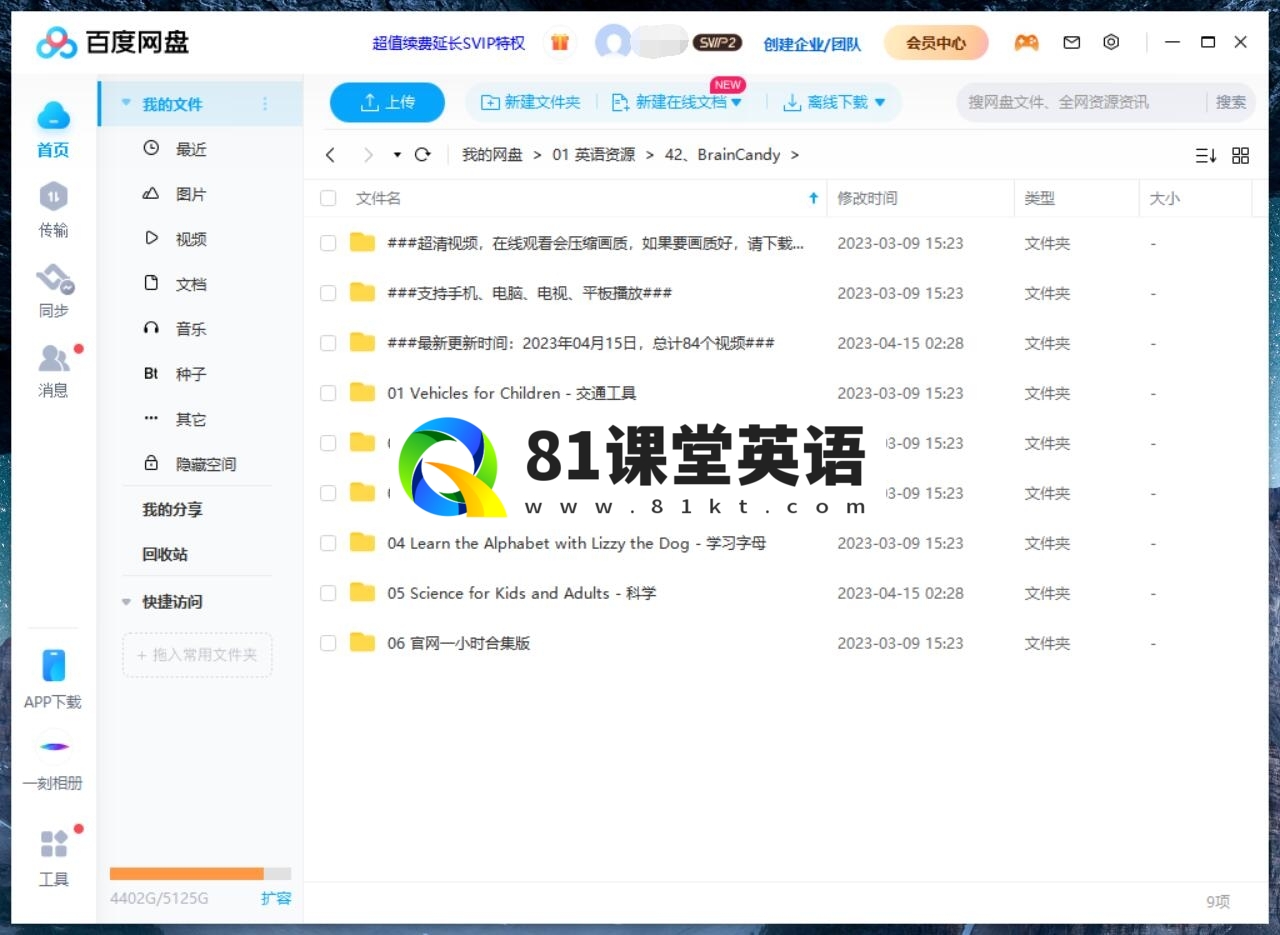Switch to grid view layout
1280x935 pixels.
coord(1241,155)
